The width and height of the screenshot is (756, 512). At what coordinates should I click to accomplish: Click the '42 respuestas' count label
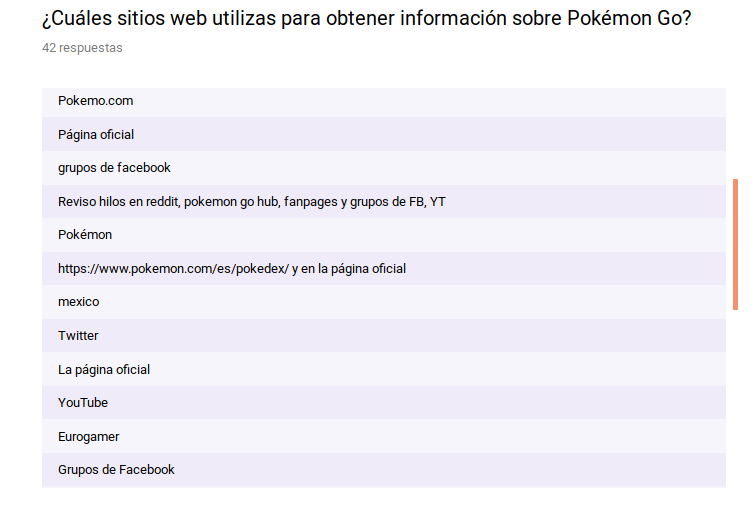pyautogui.click(x=82, y=48)
